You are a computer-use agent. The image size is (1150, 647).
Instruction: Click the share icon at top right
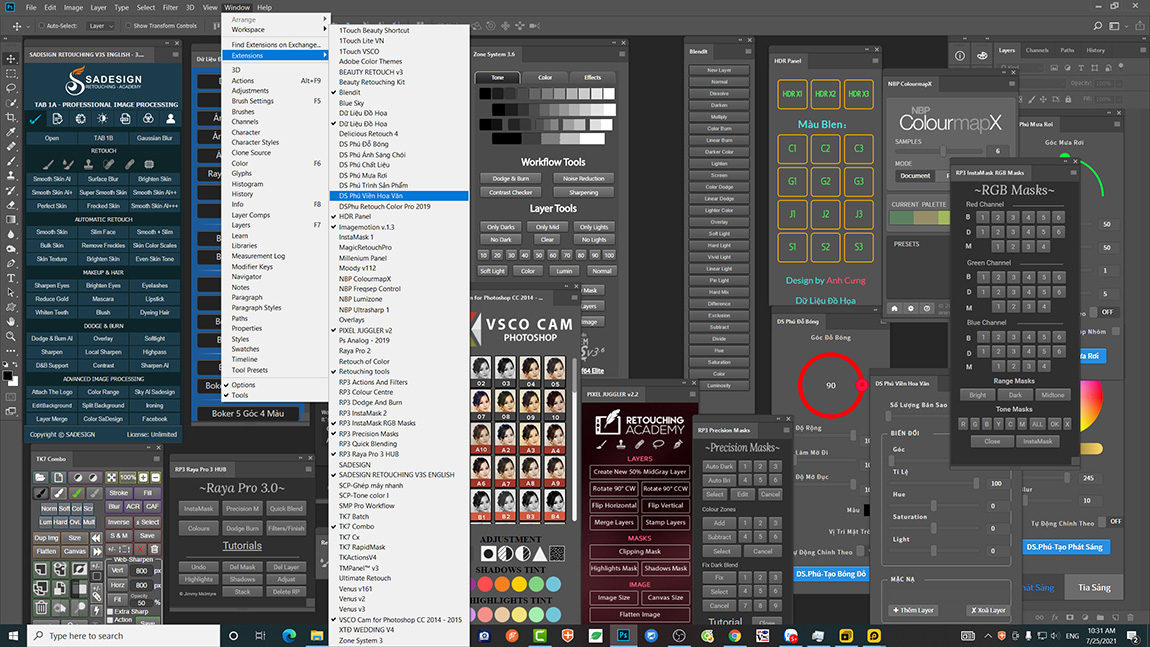pyautogui.click(x=1140, y=26)
